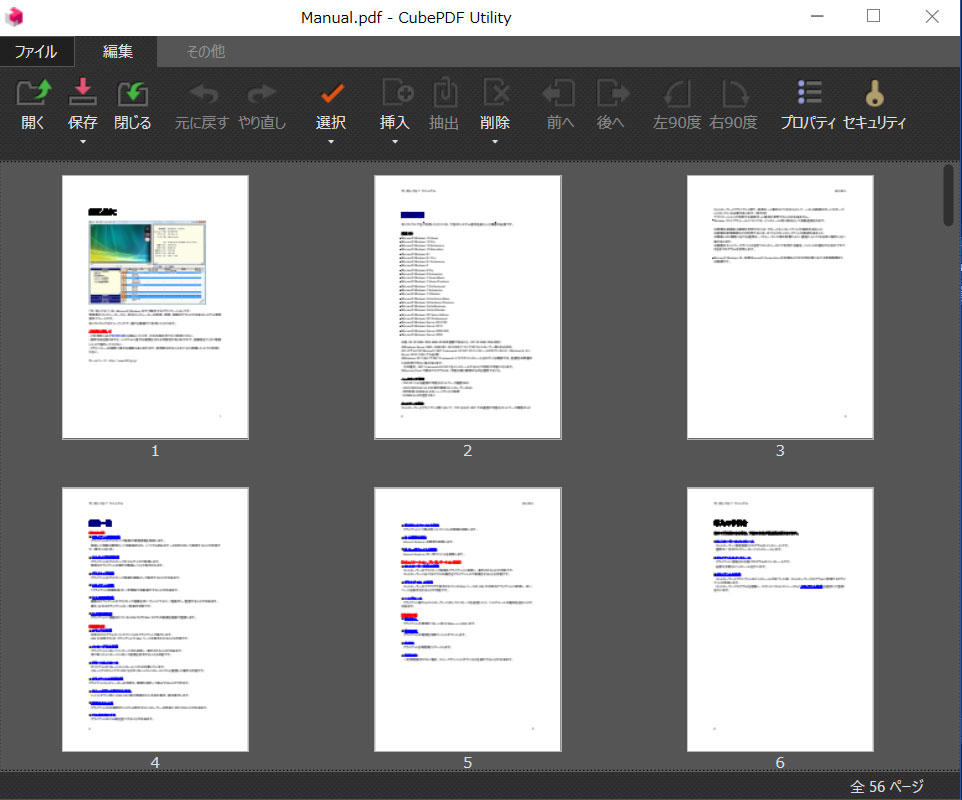Image resolution: width=962 pixels, height=800 pixels.
Task: Click the Close (閉じる) document icon
Action: point(132,94)
